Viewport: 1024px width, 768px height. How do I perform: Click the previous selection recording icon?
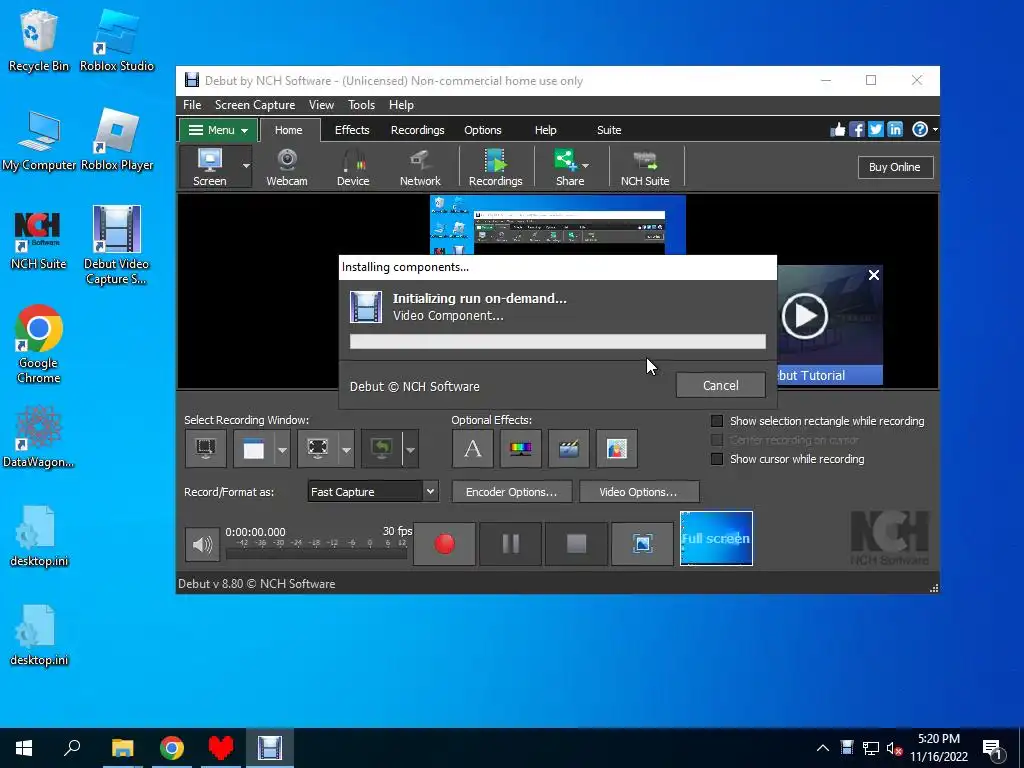381,449
